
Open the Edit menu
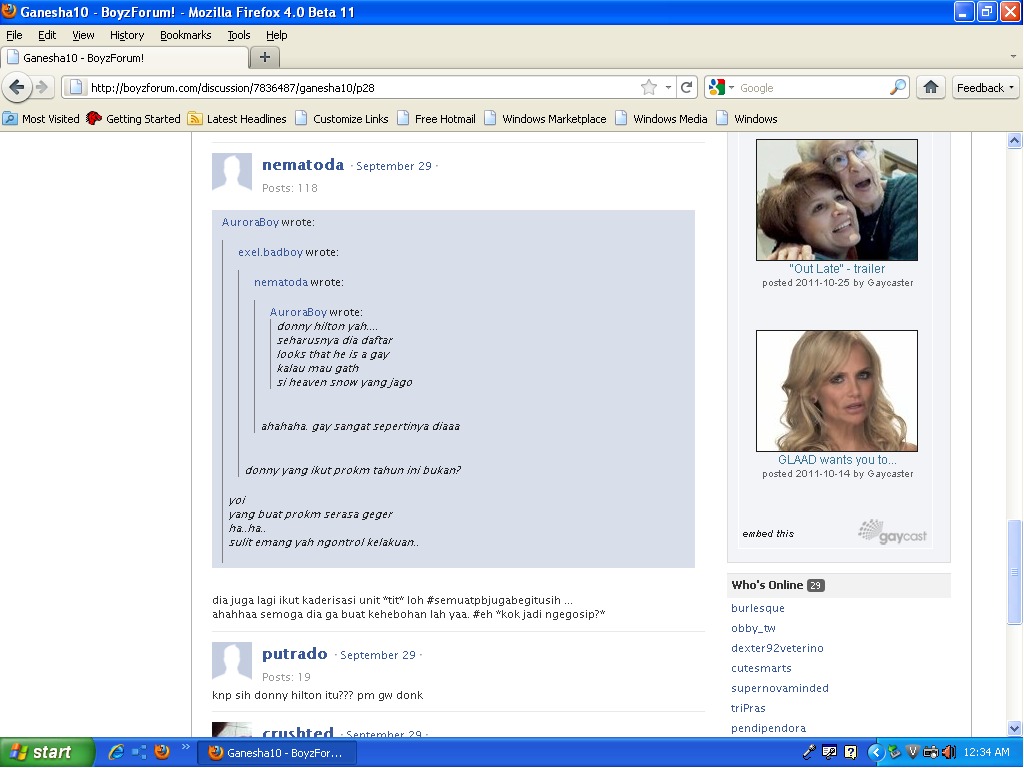tap(47, 35)
